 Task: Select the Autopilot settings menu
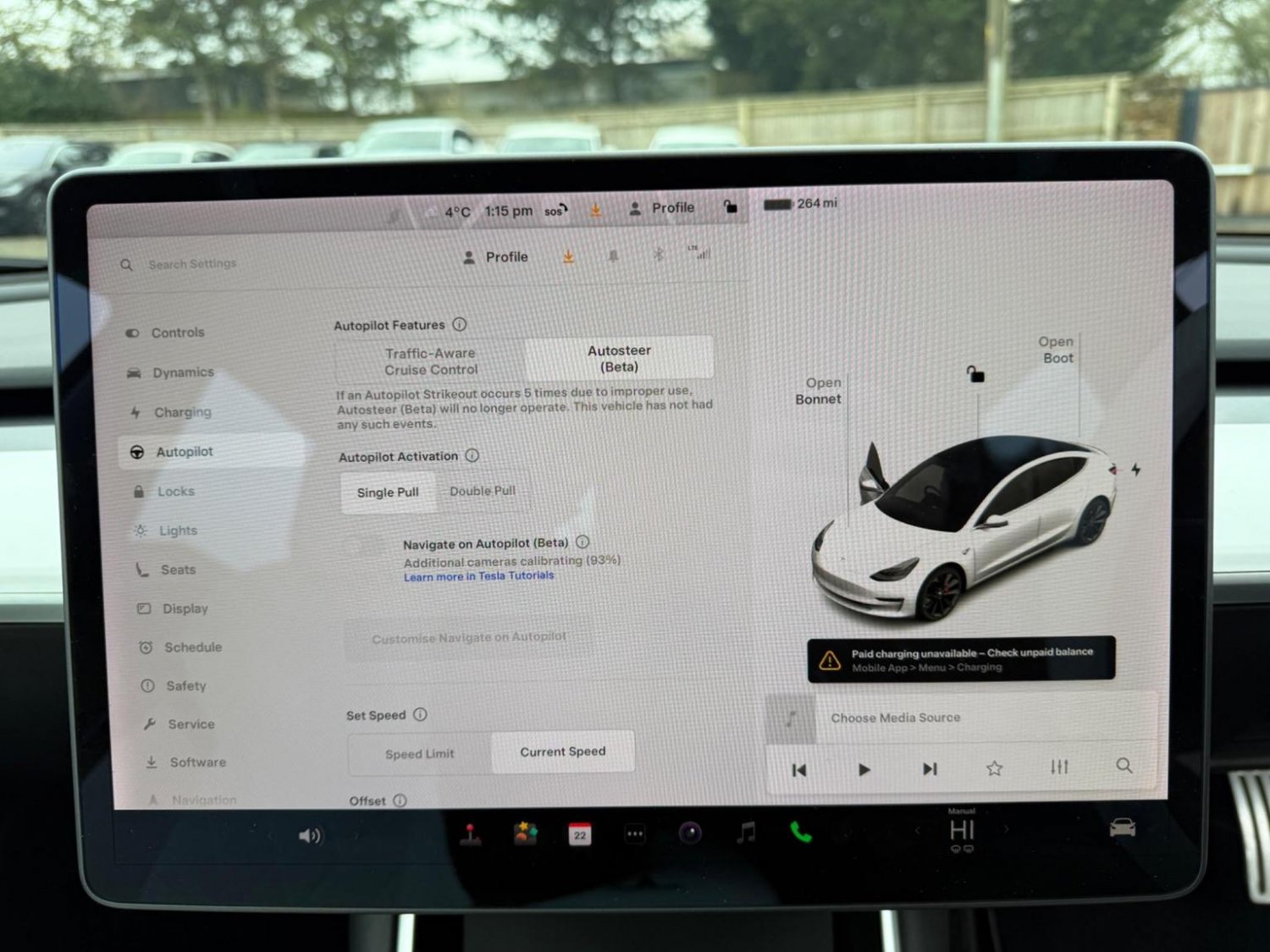tap(211, 452)
